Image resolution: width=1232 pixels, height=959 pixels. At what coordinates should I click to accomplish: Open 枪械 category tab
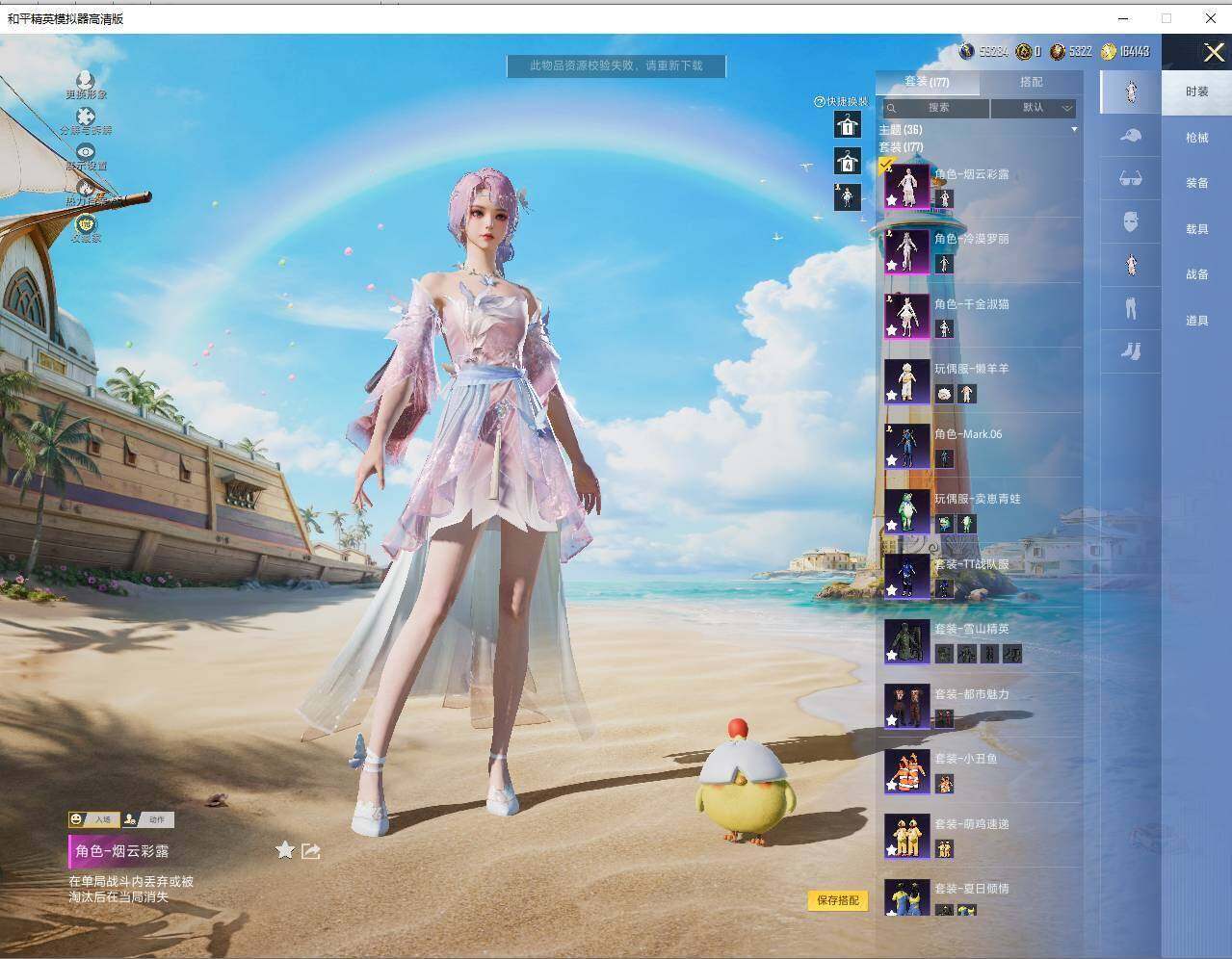pos(1196,138)
